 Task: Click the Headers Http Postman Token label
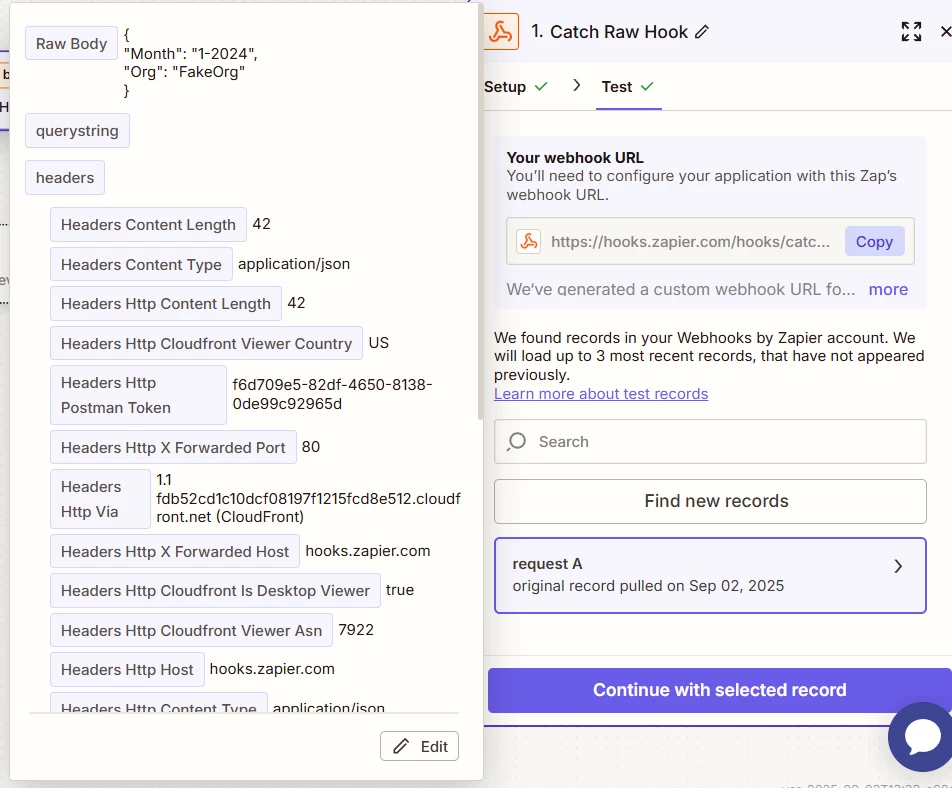[x=138, y=395]
